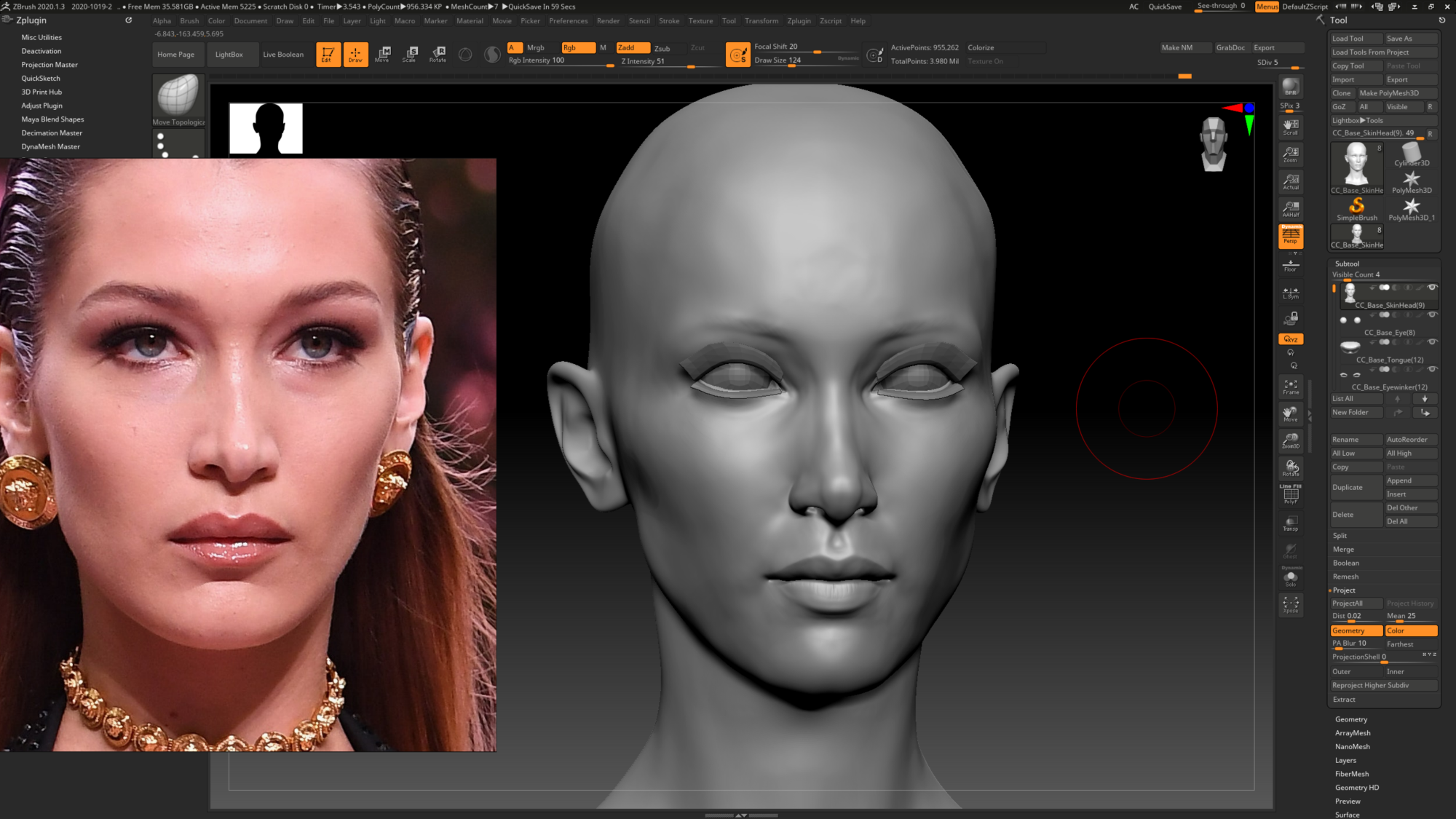
Task: Toggle Floor grid display
Action: pyautogui.click(x=1290, y=265)
